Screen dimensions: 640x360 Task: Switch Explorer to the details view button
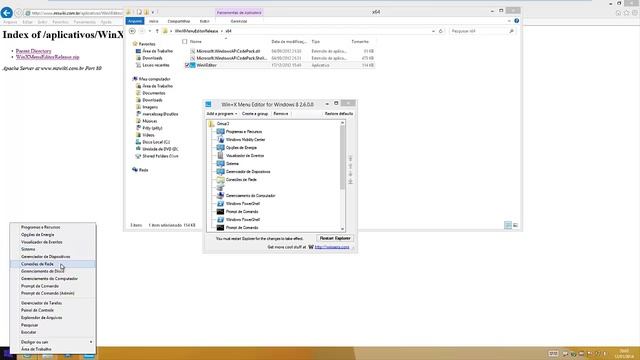508,225
